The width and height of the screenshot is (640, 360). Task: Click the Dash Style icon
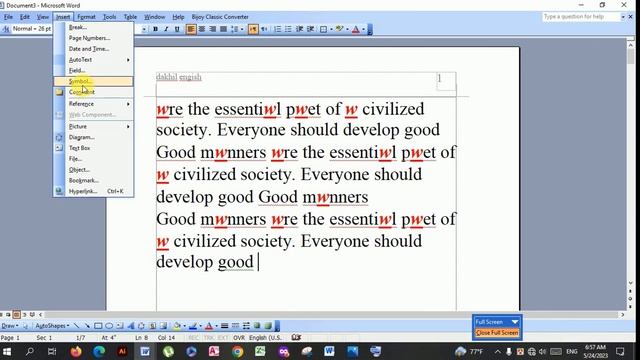(236, 326)
